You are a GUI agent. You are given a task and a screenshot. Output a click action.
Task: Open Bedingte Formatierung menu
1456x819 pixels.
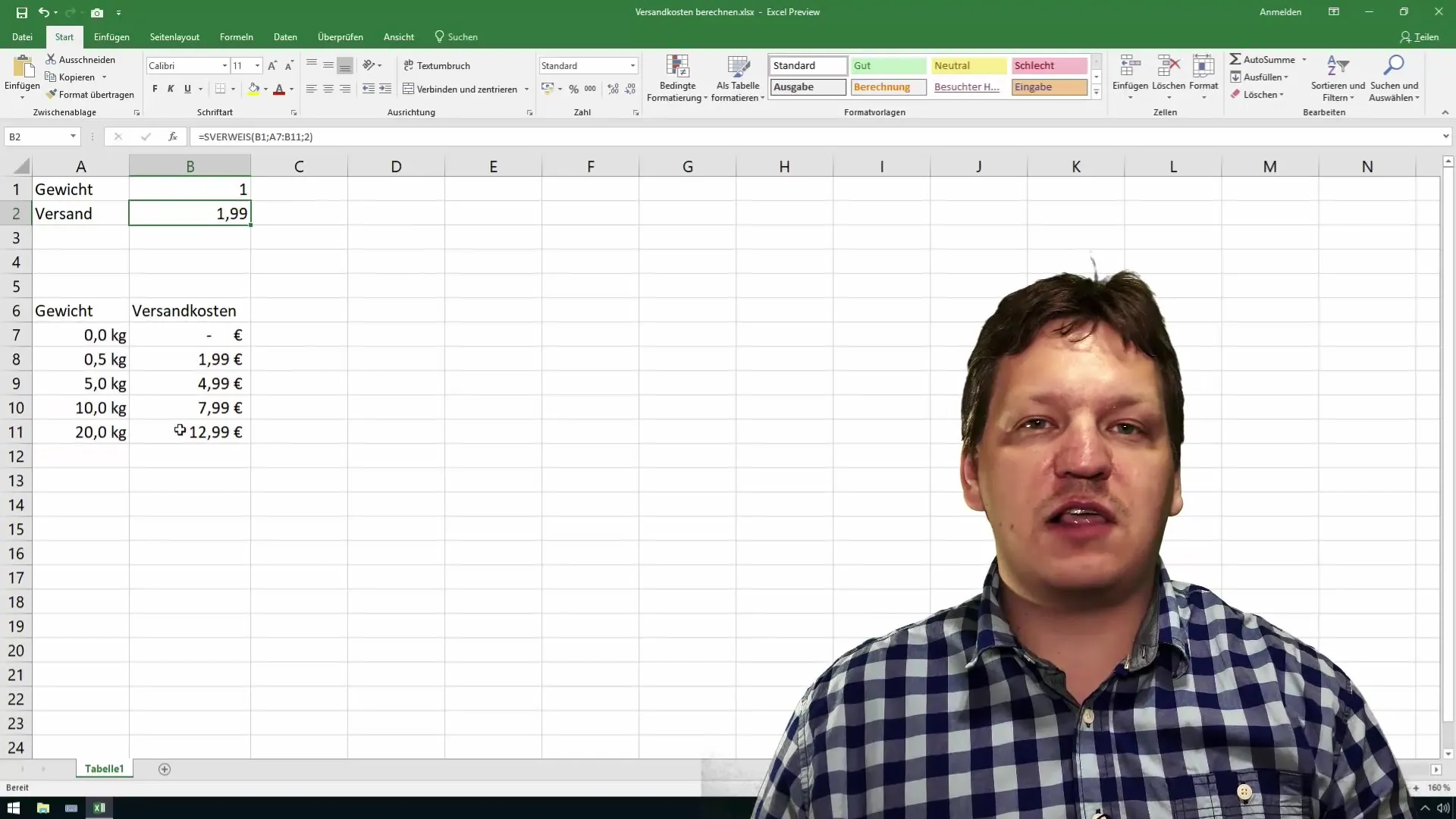(677, 78)
